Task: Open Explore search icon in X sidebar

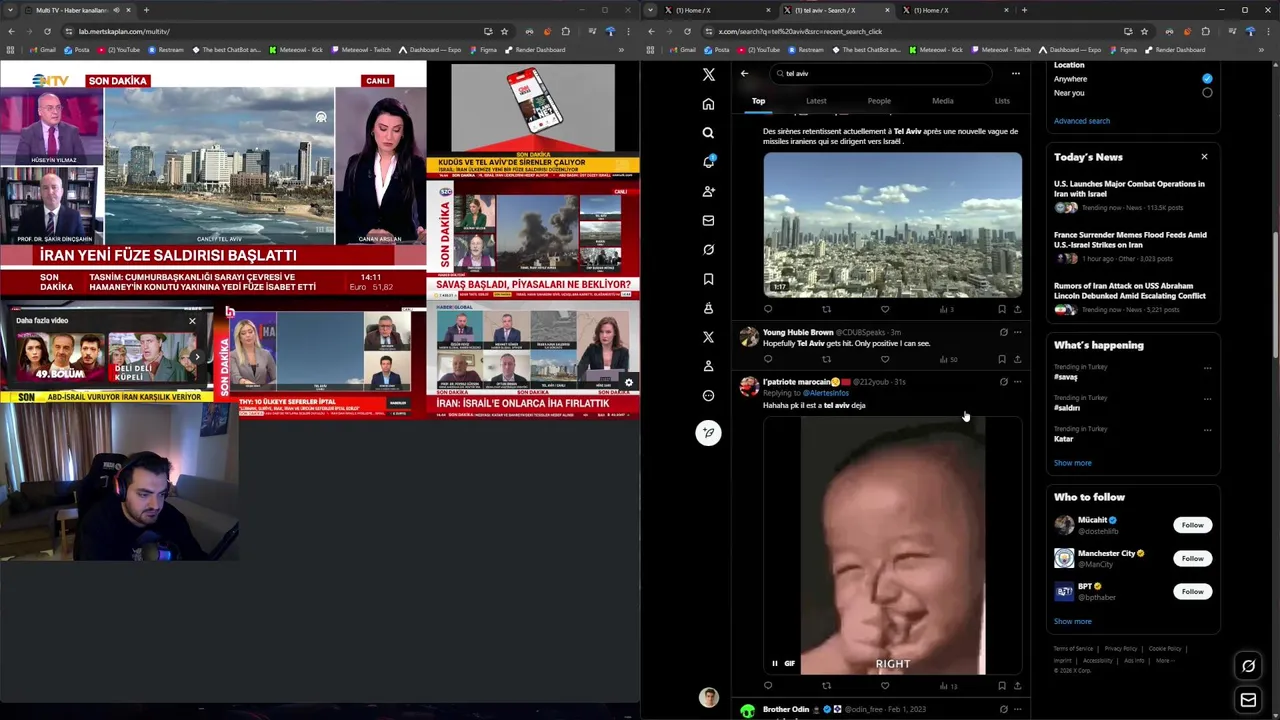Action: pyautogui.click(x=708, y=133)
